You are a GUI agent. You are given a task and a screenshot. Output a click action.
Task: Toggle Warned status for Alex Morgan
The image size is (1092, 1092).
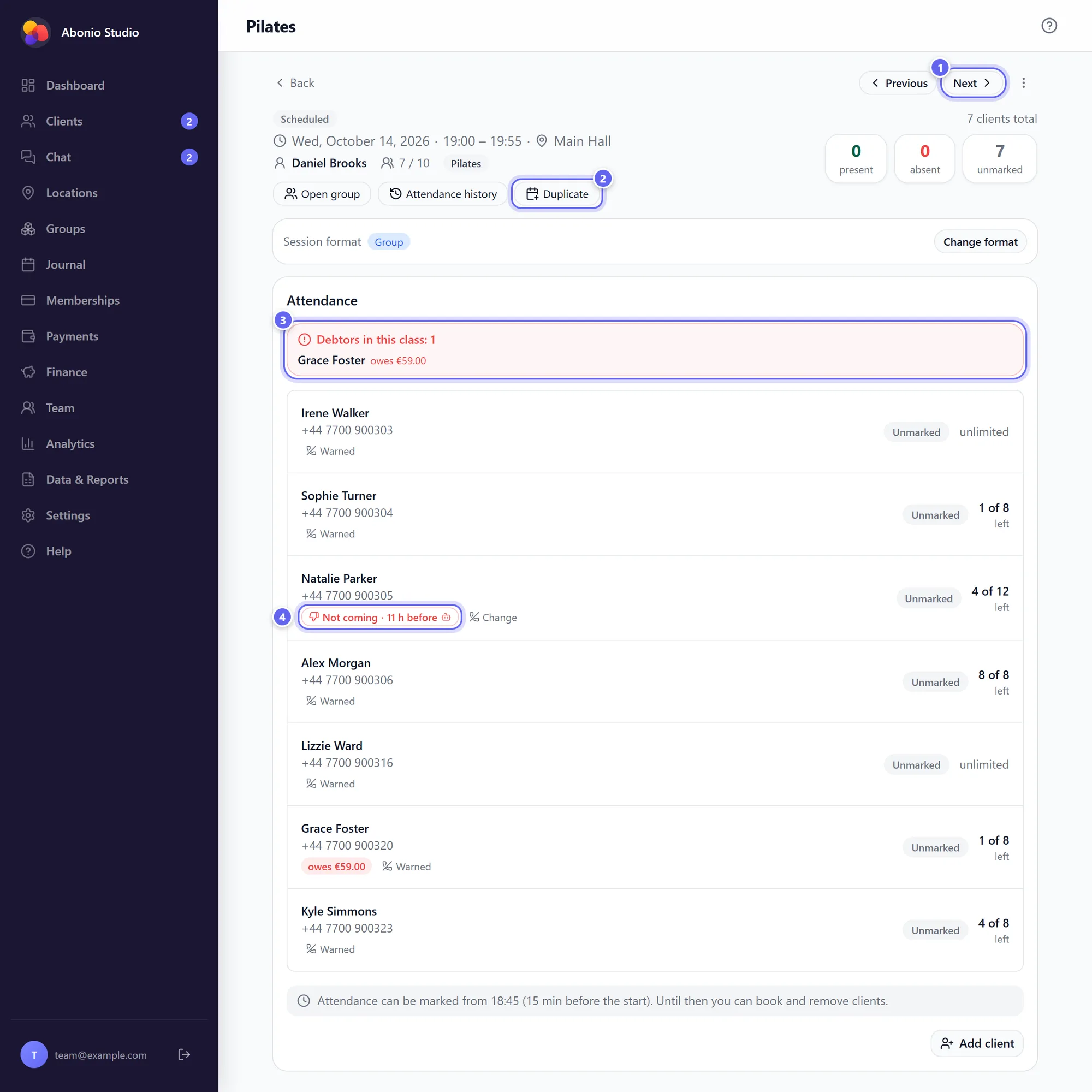pos(331,701)
